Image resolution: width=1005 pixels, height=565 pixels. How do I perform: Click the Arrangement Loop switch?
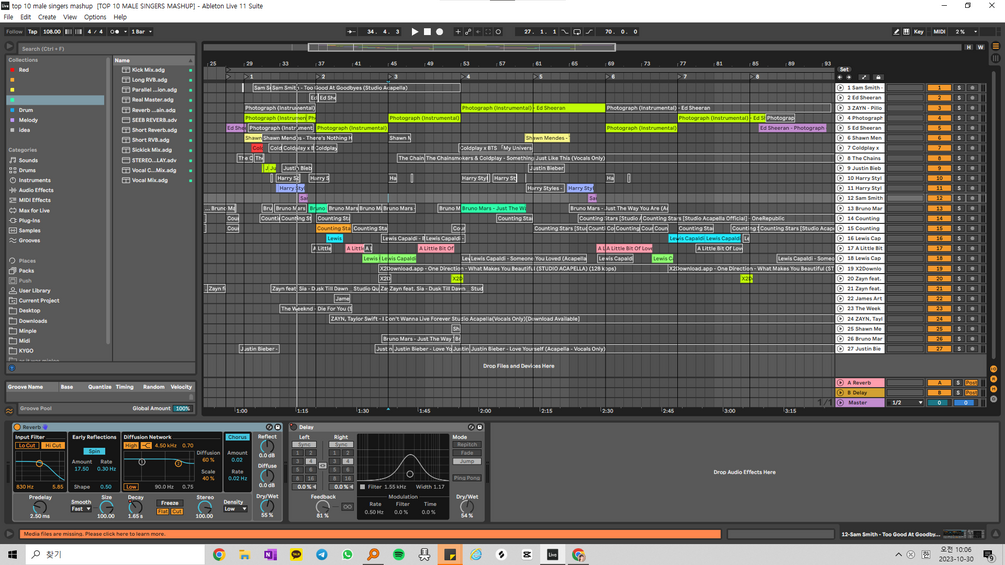pos(577,31)
